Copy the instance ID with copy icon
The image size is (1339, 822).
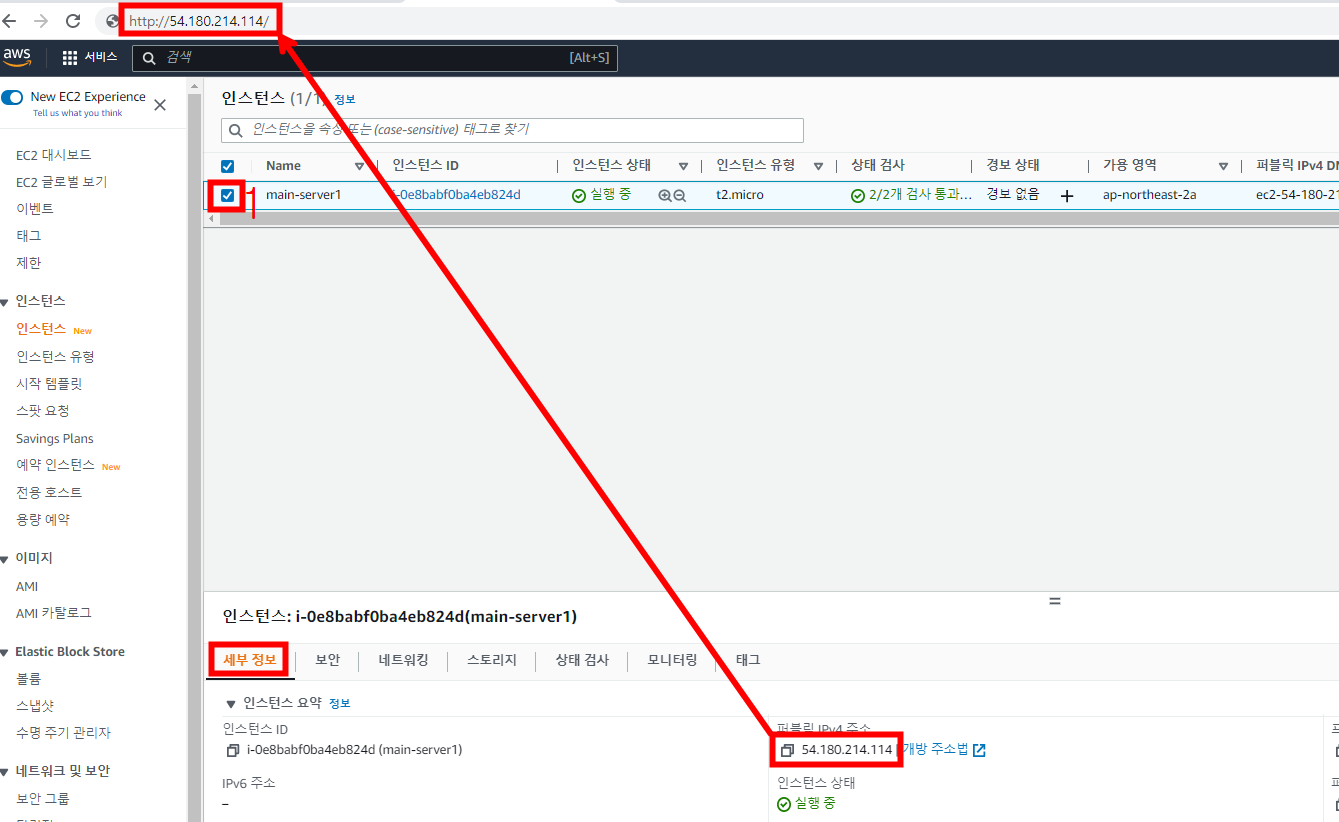click(x=232, y=750)
